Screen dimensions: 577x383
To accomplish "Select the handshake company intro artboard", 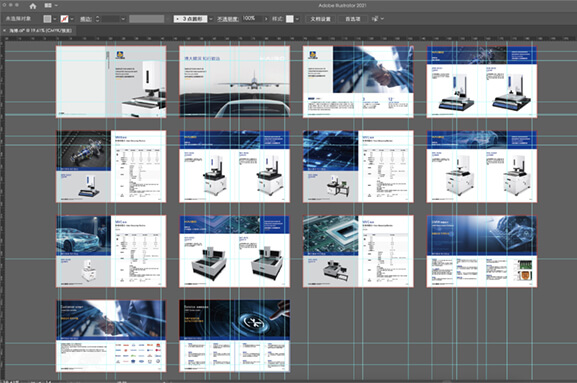I will point(358,82).
